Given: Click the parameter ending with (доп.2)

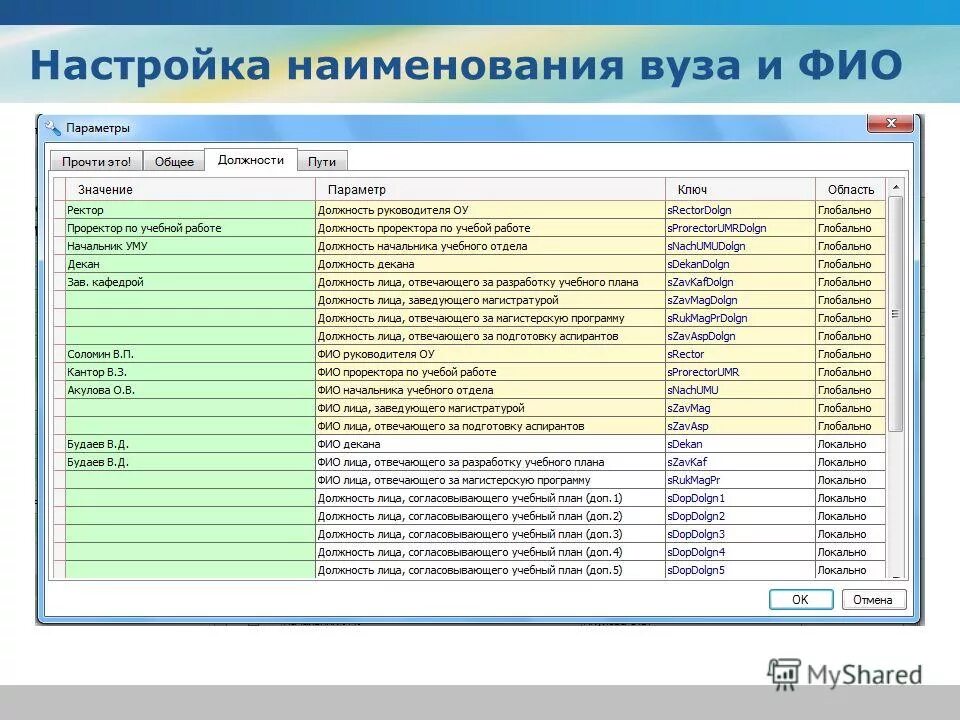Looking at the screenshot, I should (490, 516).
